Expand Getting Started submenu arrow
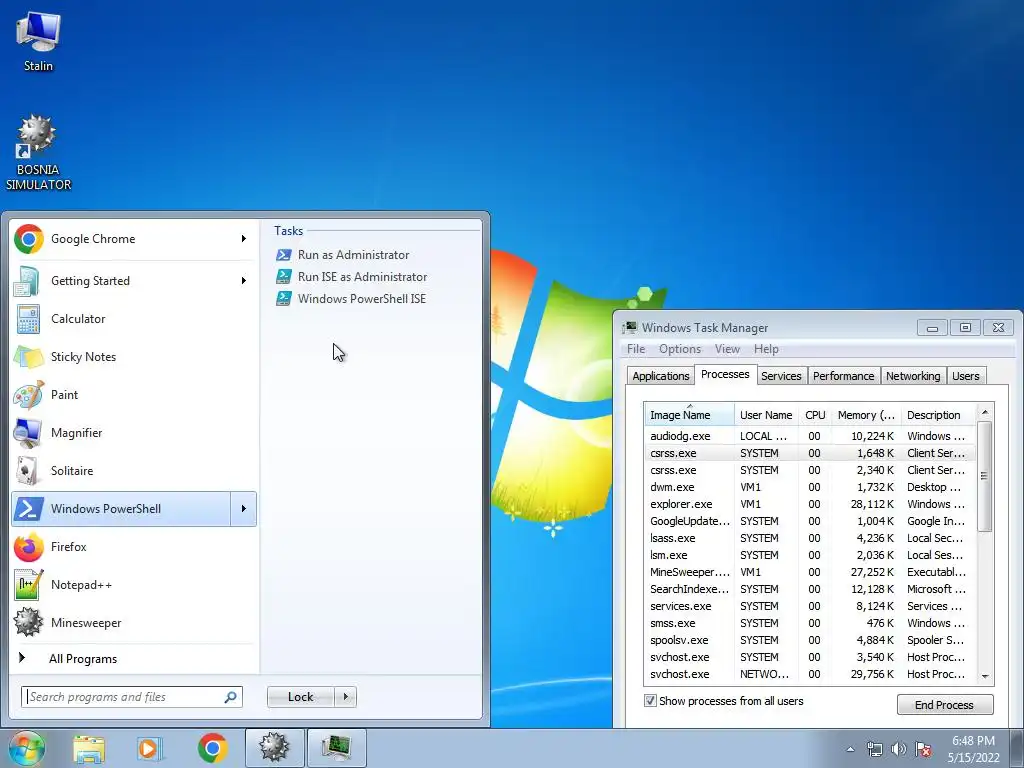 pyautogui.click(x=244, y=281)
